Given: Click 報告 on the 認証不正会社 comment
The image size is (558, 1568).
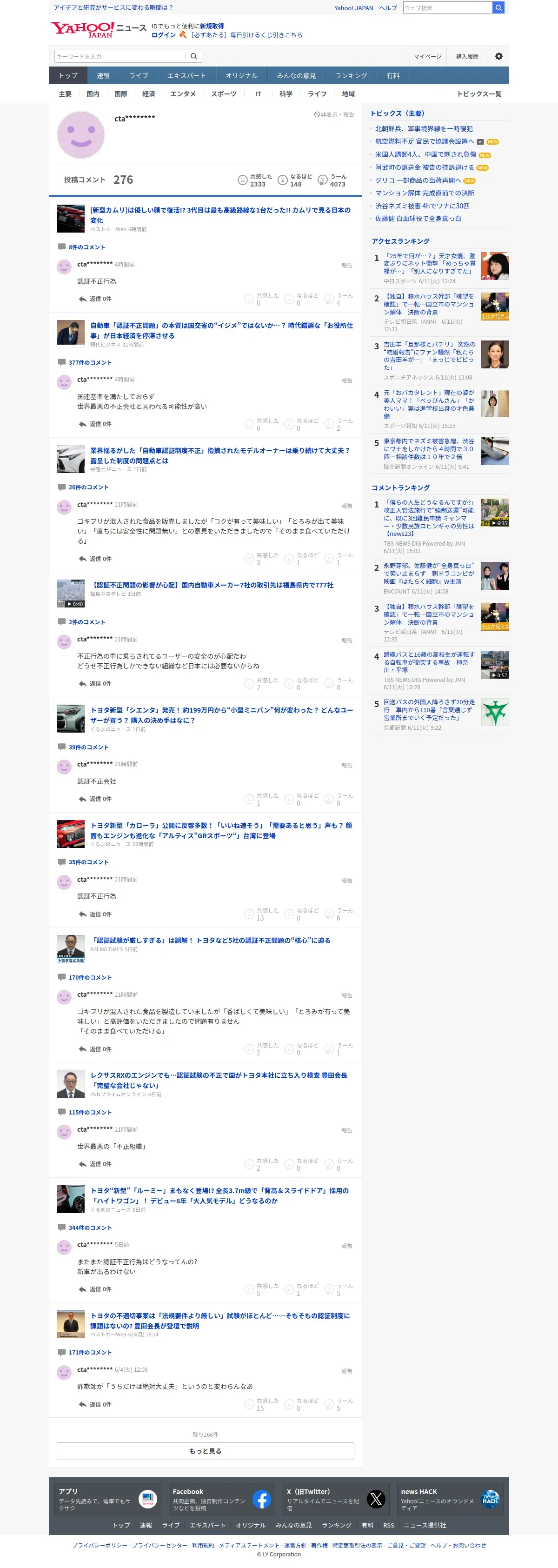Looking at the screenshot, I should click(x=347, y=765).
